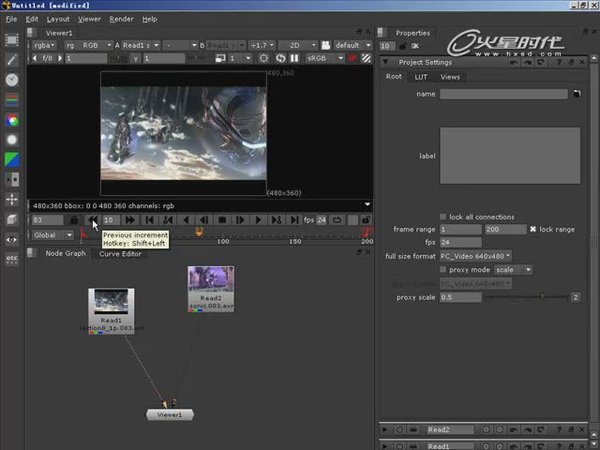Open the Draw nodes brush icon
The image size is (600, 450).
point(12,59)
